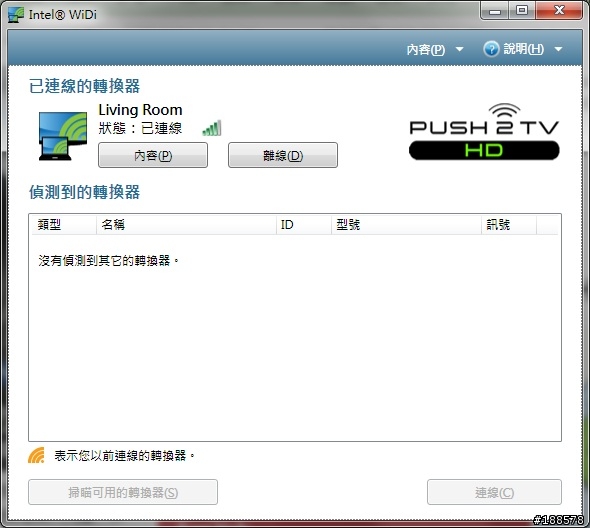
Task: Click the 連線(C) connect button
Action: (494, 492)
